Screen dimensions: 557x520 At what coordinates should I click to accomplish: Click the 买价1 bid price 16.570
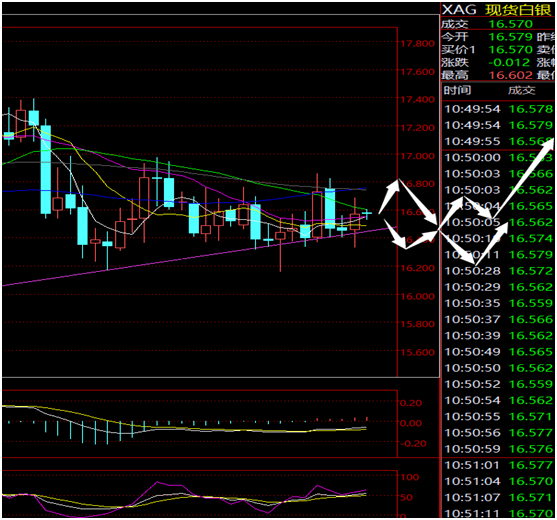click(510, 50)
